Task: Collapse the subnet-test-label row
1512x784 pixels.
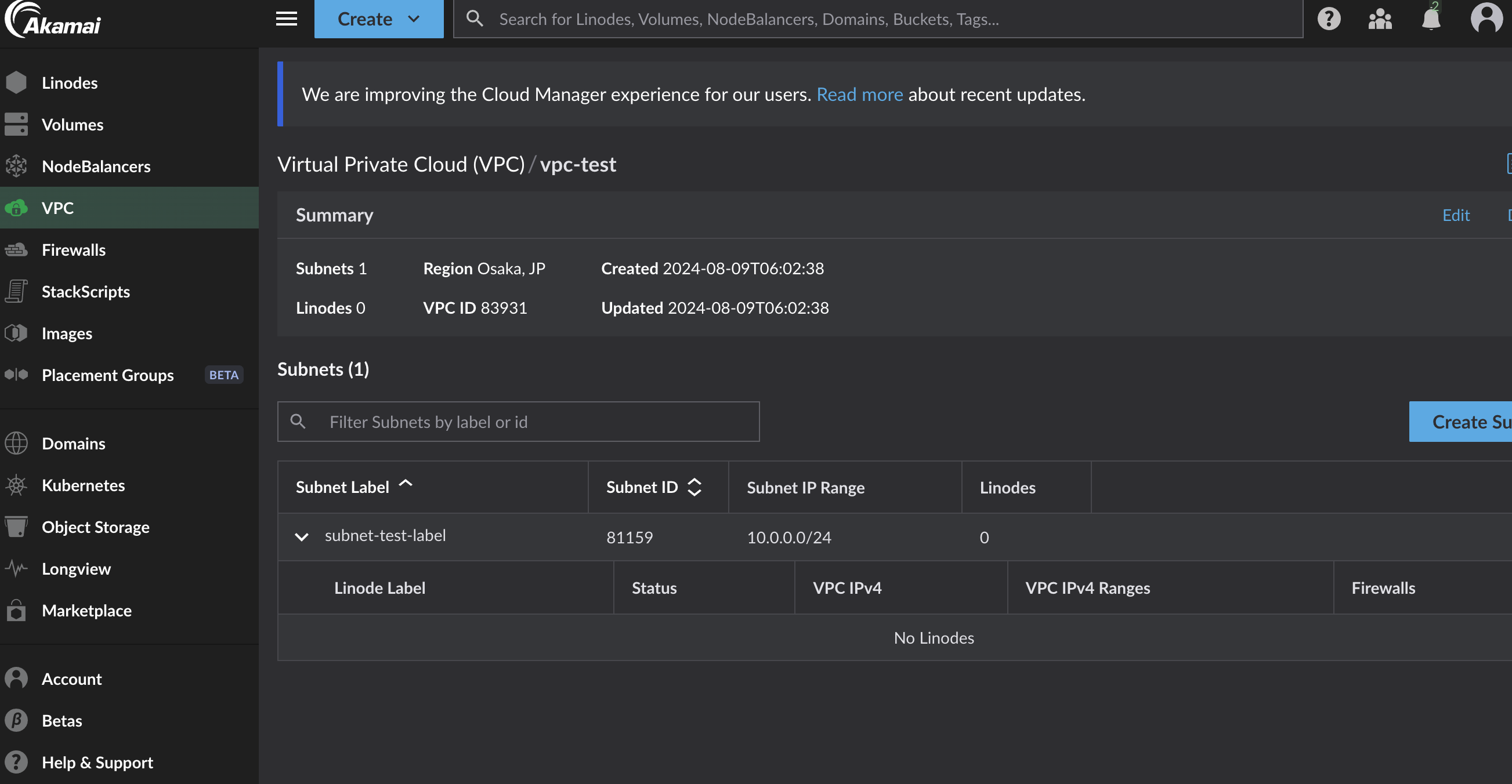Action: (302, 536)
